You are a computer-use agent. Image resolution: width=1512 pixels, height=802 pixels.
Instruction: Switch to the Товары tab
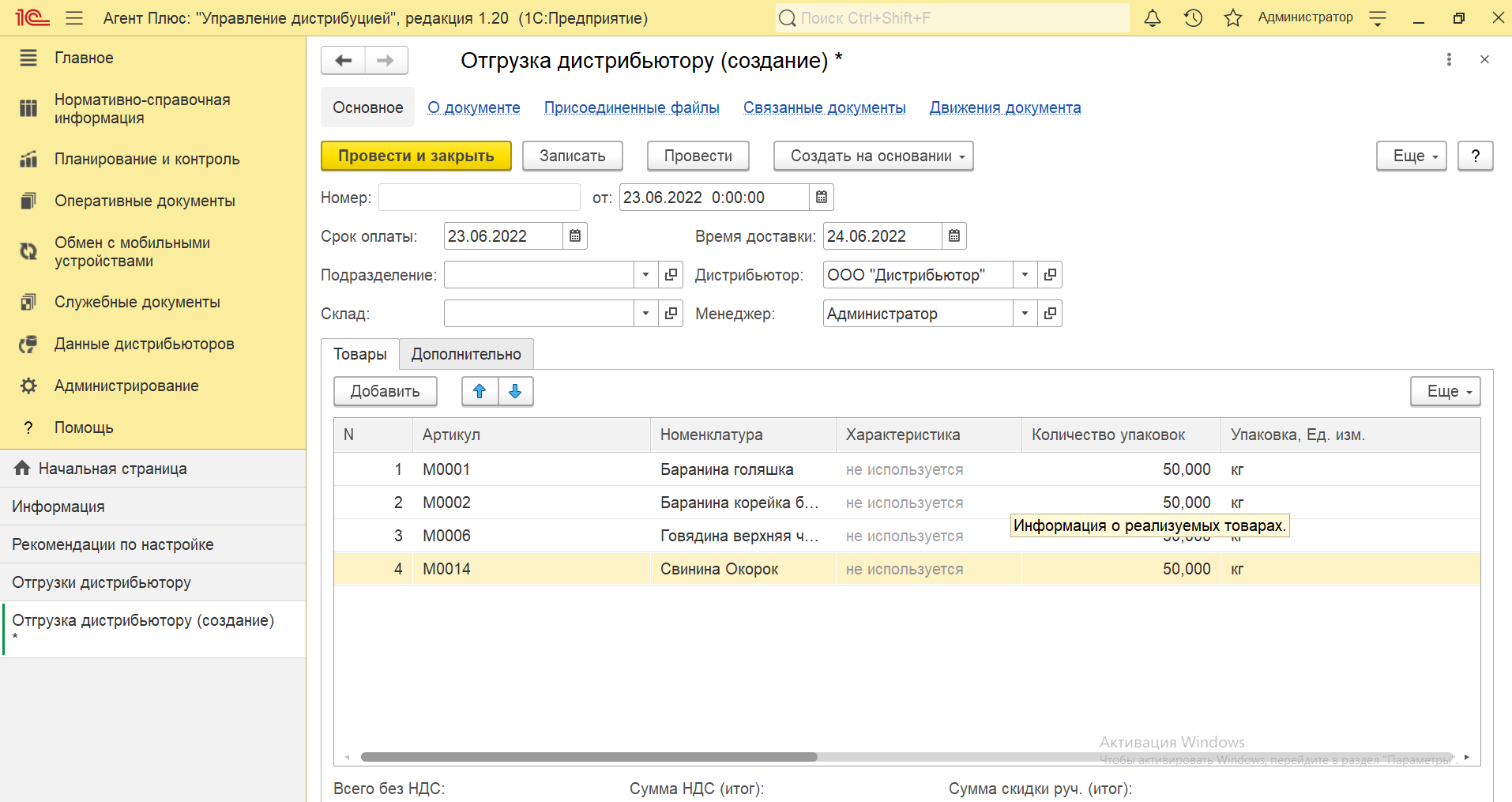coord(360,354)
